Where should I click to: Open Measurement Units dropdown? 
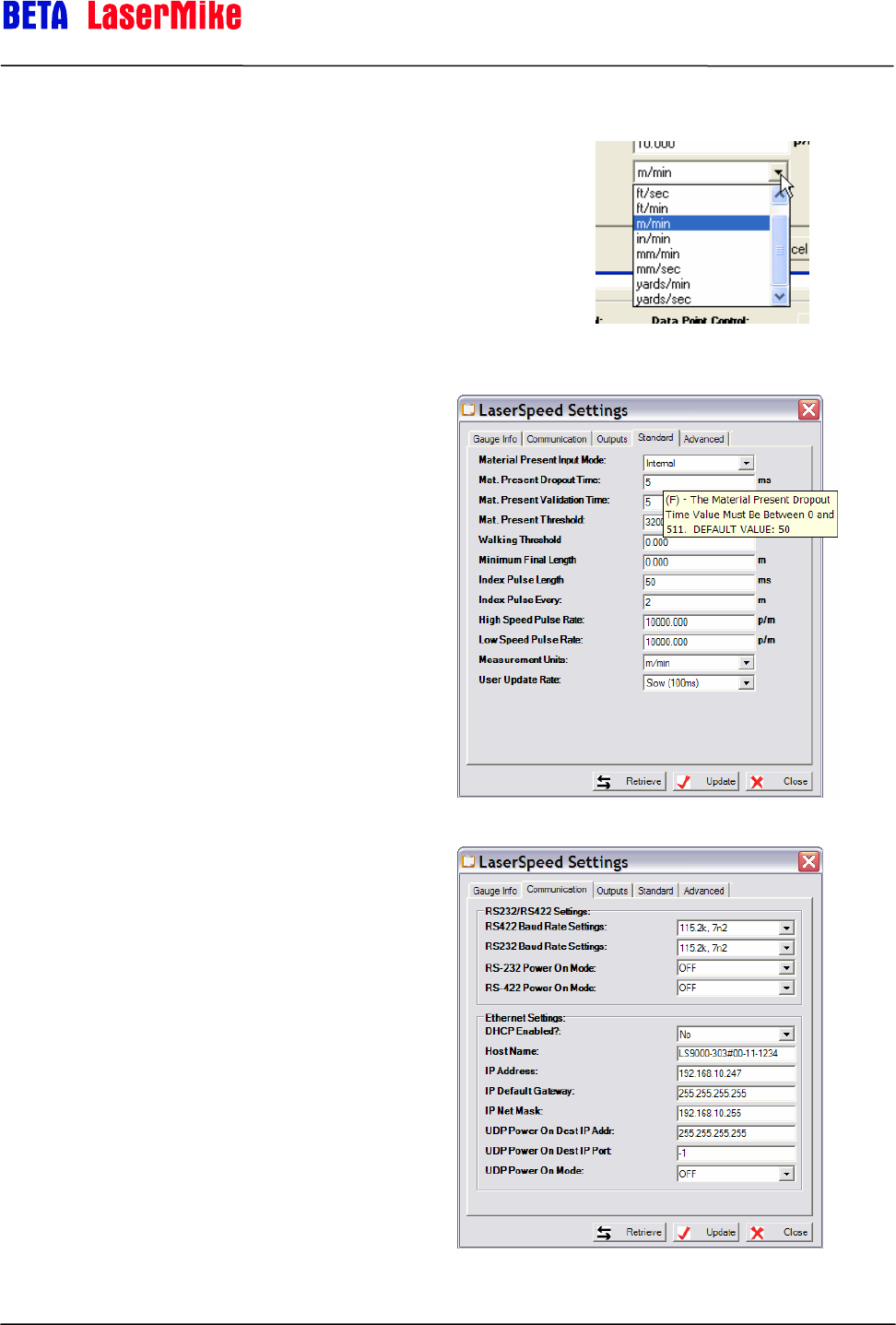click(747, 663)
